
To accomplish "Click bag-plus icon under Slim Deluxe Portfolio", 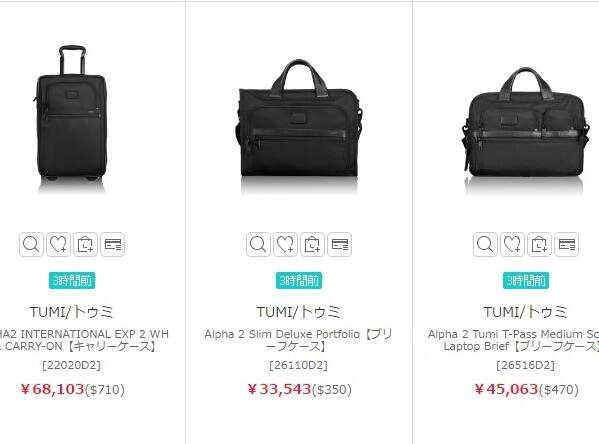I will (x=312, y=244).
